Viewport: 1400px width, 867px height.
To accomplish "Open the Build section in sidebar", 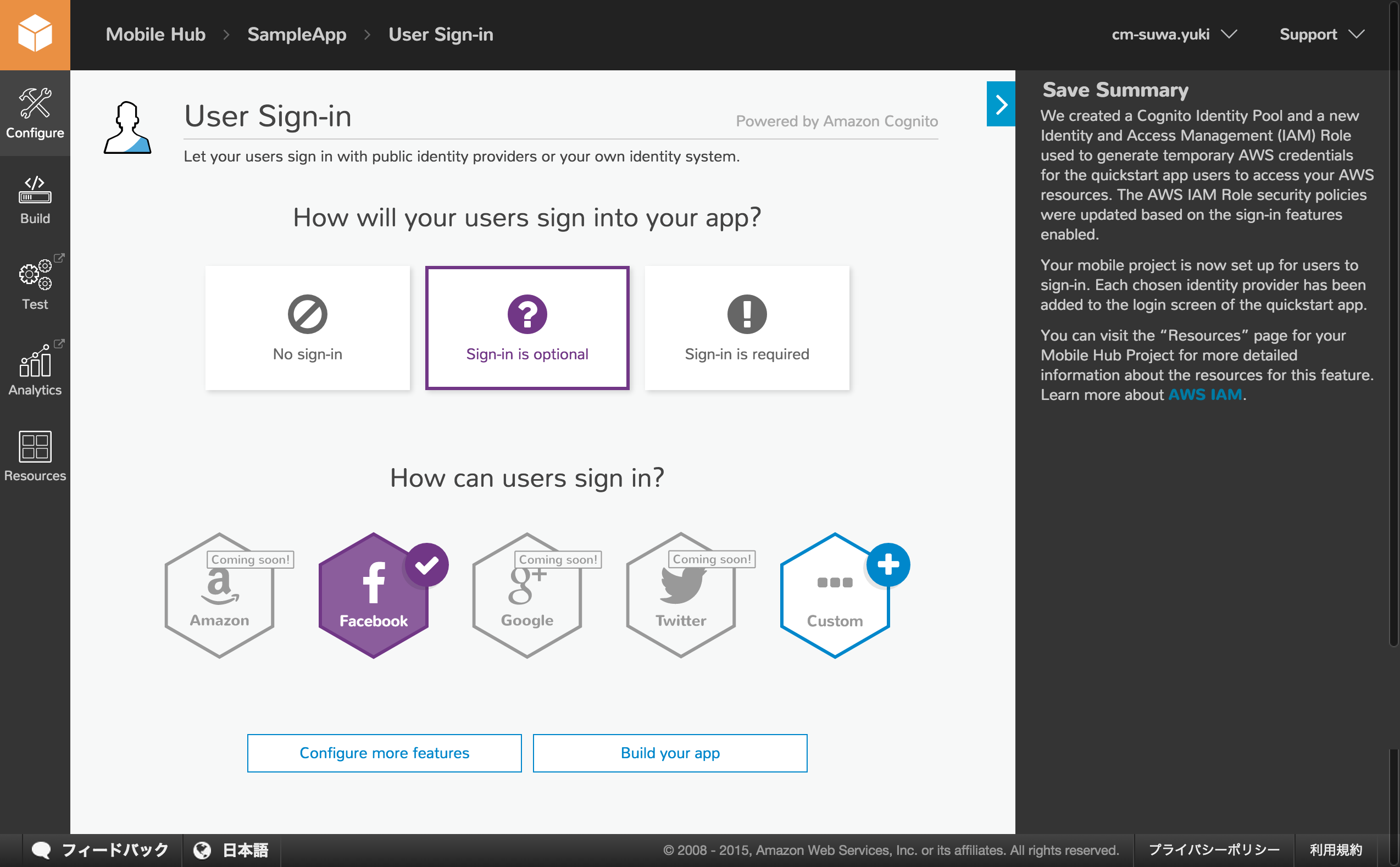I will pyautogui.click(x=35, y=199).
